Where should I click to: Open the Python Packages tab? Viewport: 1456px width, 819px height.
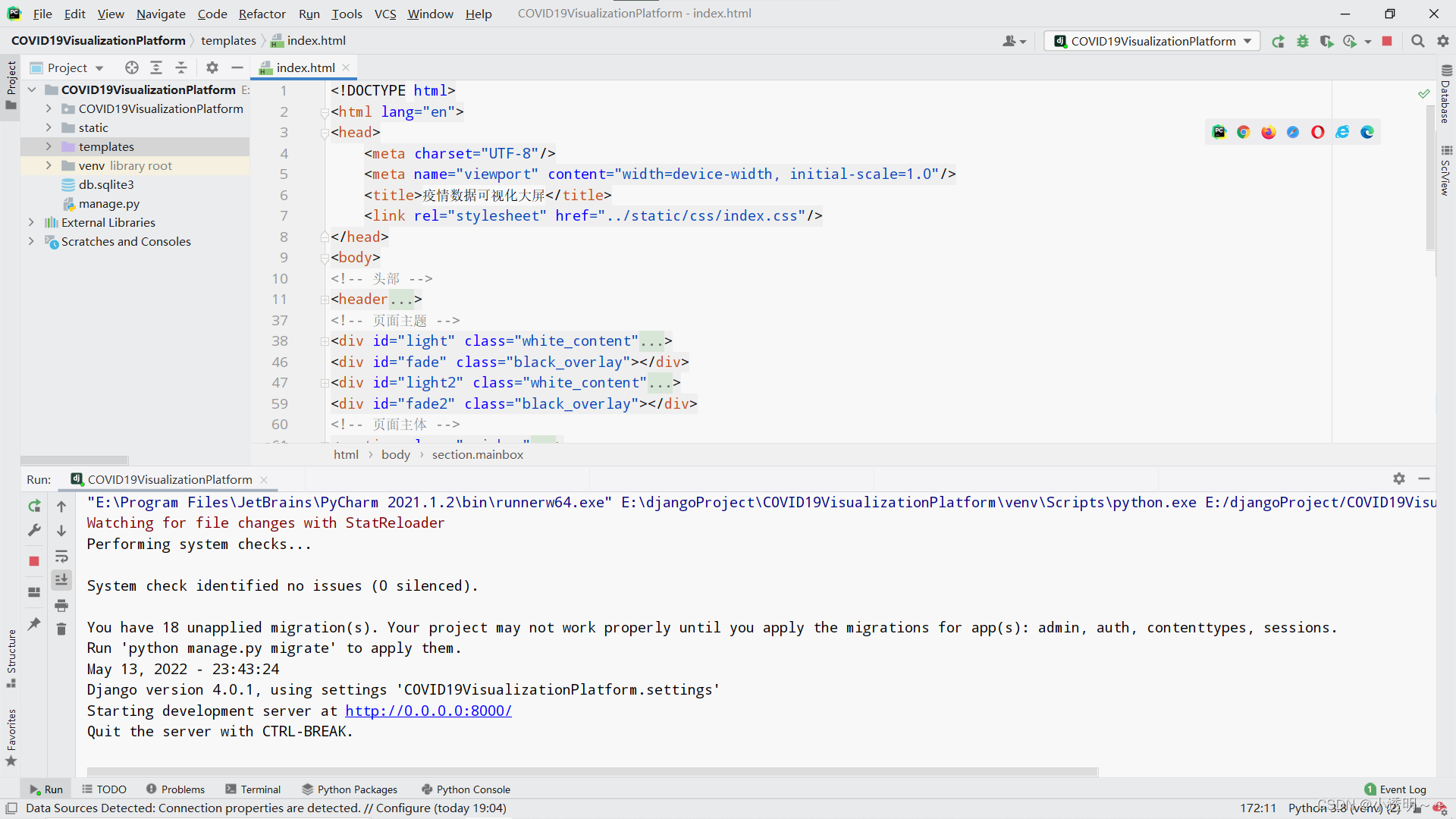350,789
